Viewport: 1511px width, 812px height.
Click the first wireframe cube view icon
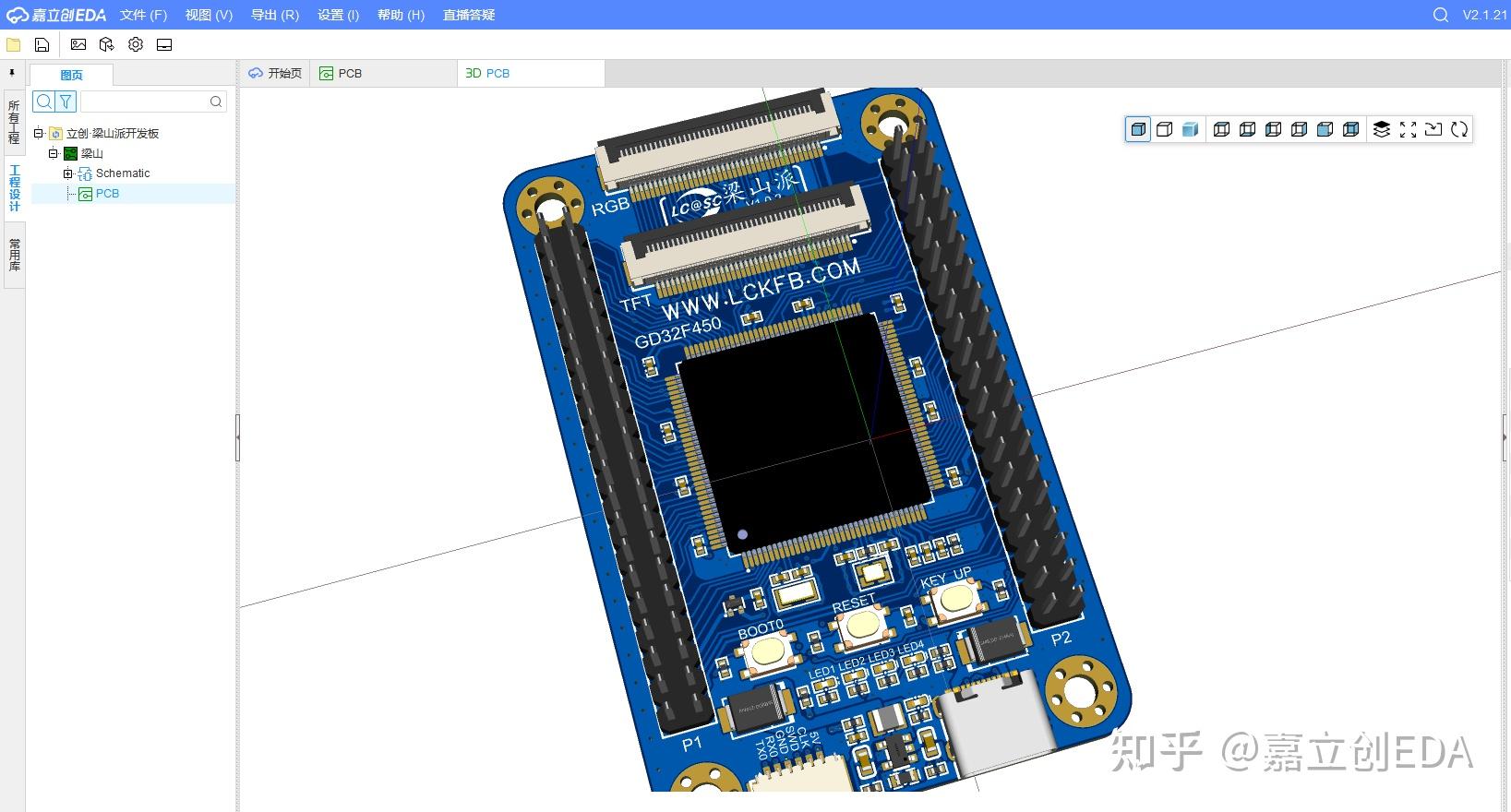point(1221,129)
